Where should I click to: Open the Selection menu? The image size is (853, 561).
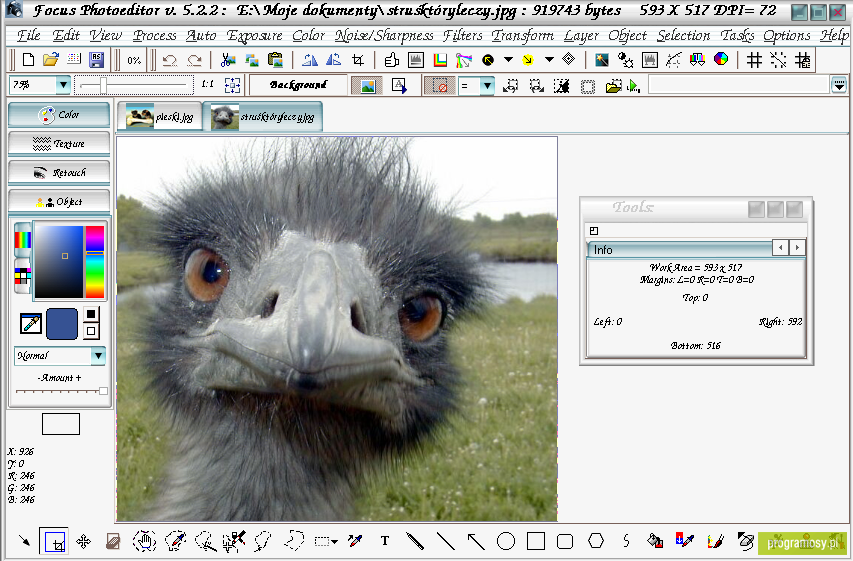click(x=683, y=36)
